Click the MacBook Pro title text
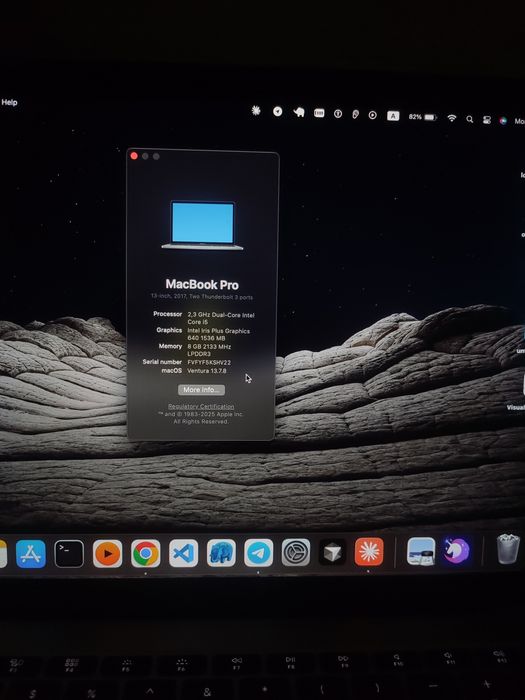 pyautogui.click(x=202, y=284)
